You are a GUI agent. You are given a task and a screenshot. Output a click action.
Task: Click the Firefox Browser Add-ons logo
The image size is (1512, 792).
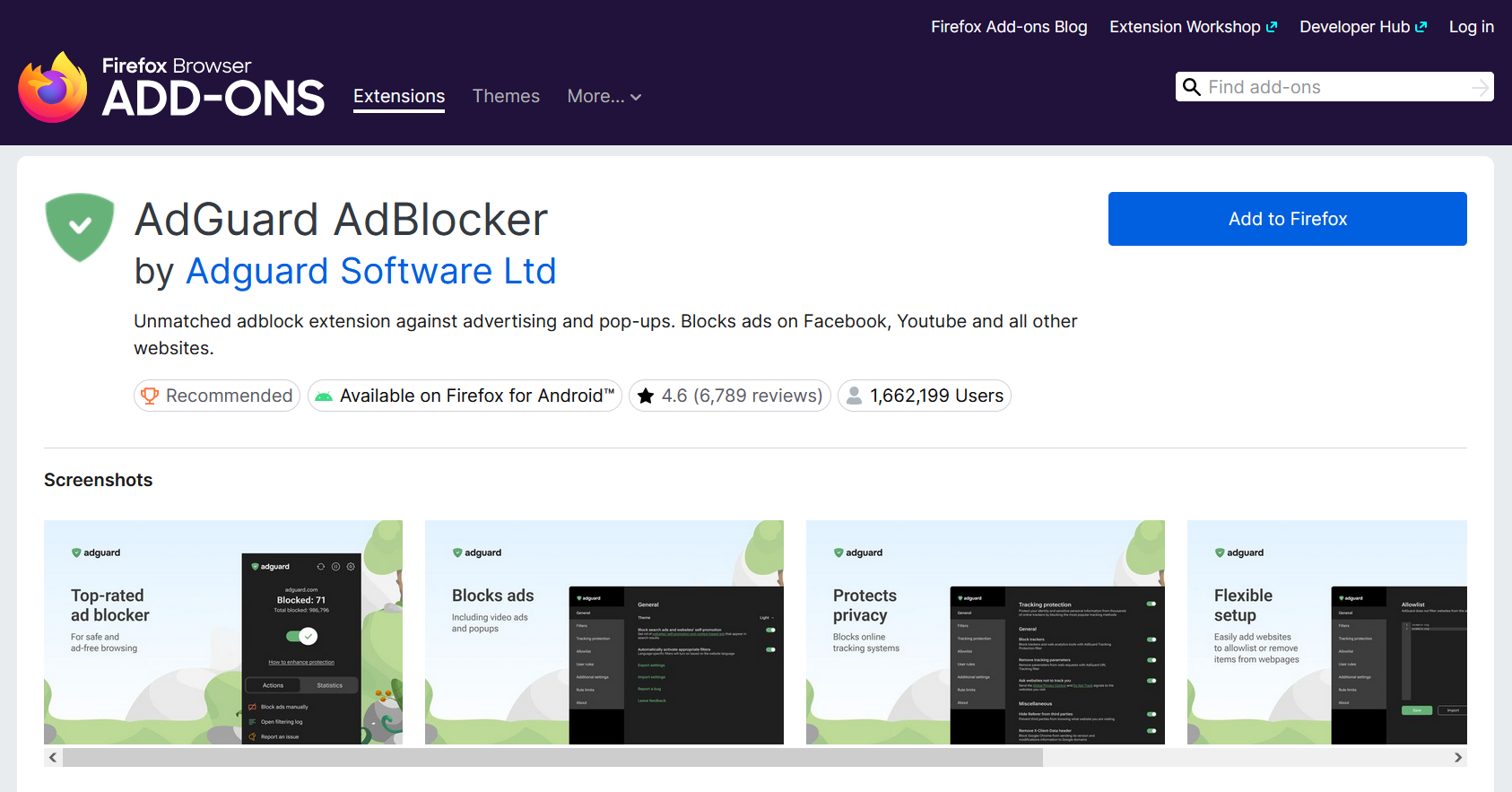click(x=170, y=87)
